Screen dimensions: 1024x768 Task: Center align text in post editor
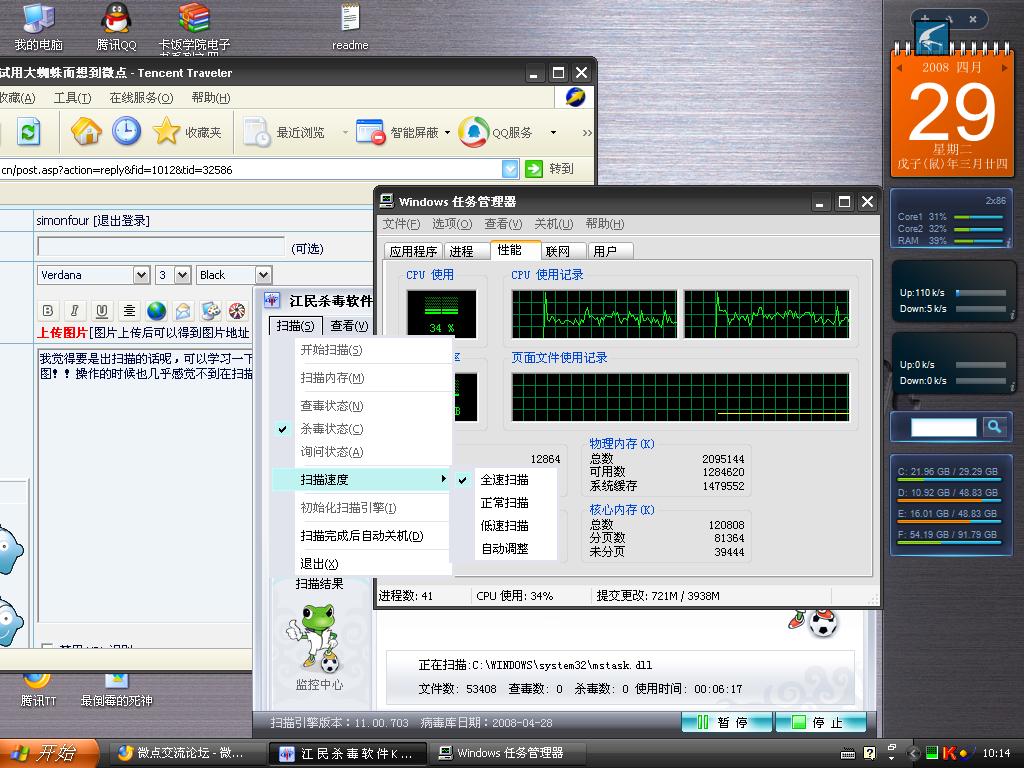click(x=129, y=310)
